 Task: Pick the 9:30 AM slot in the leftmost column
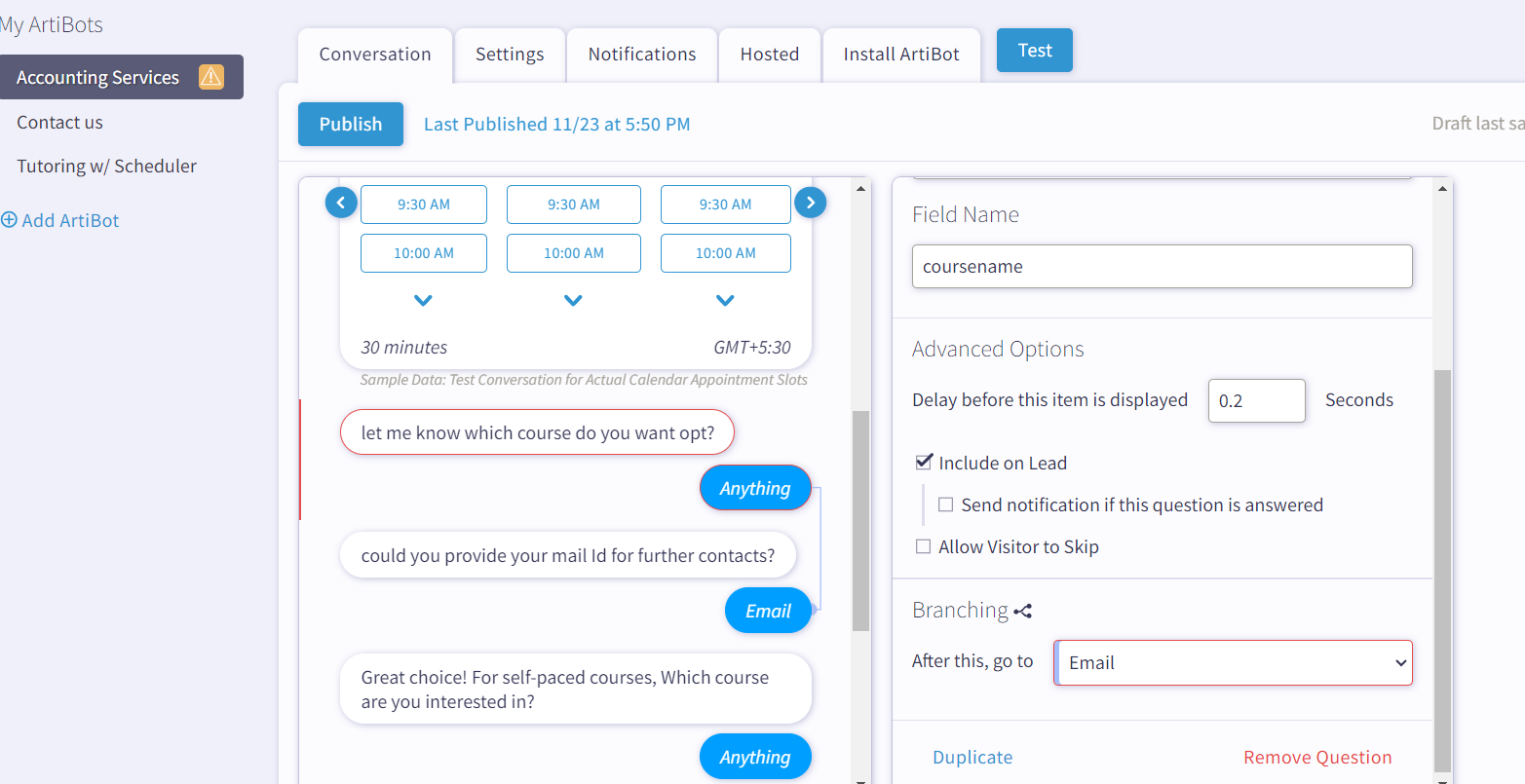pos(424,205)
